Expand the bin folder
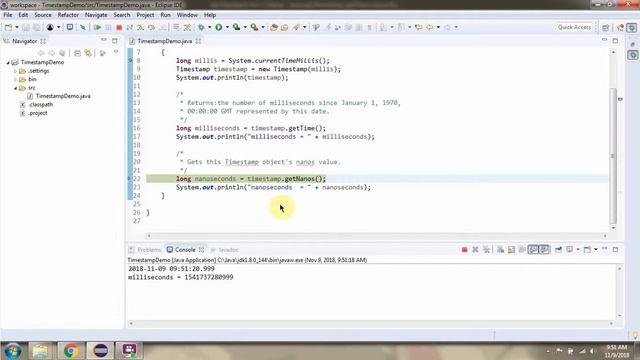640x360 pixels. click(x=16, y=80)
